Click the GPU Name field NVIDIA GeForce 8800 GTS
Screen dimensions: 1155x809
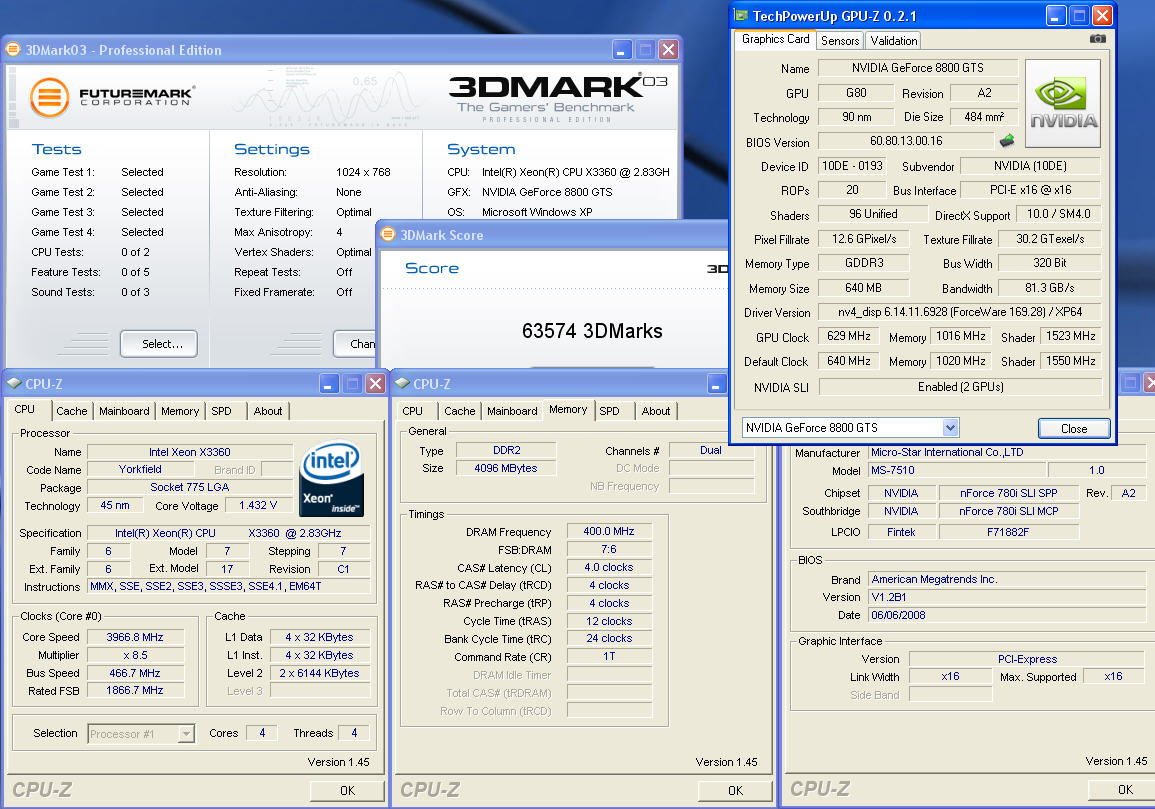coord(918,68)
